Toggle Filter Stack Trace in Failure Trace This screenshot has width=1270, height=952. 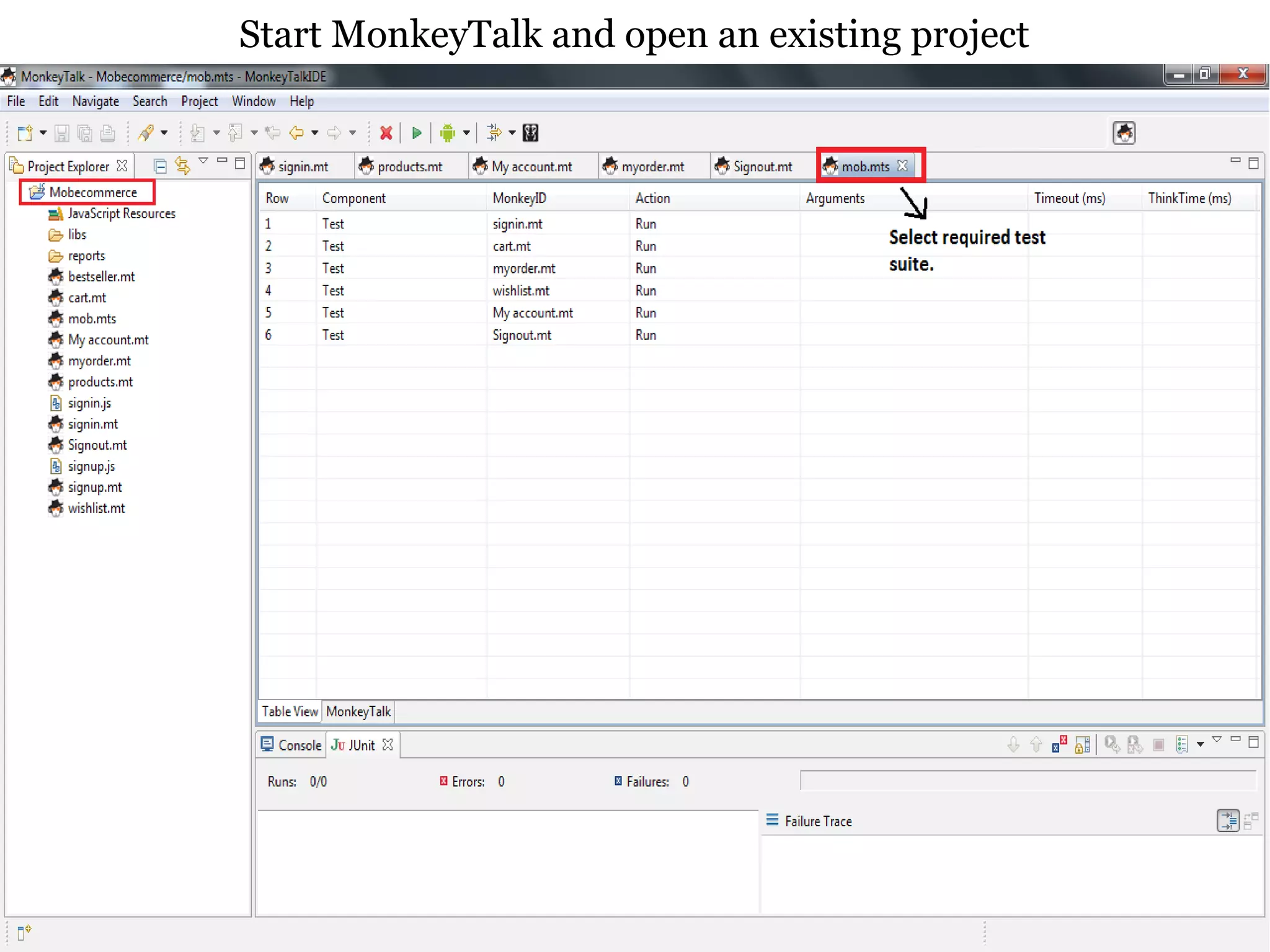pos(1228,821)
